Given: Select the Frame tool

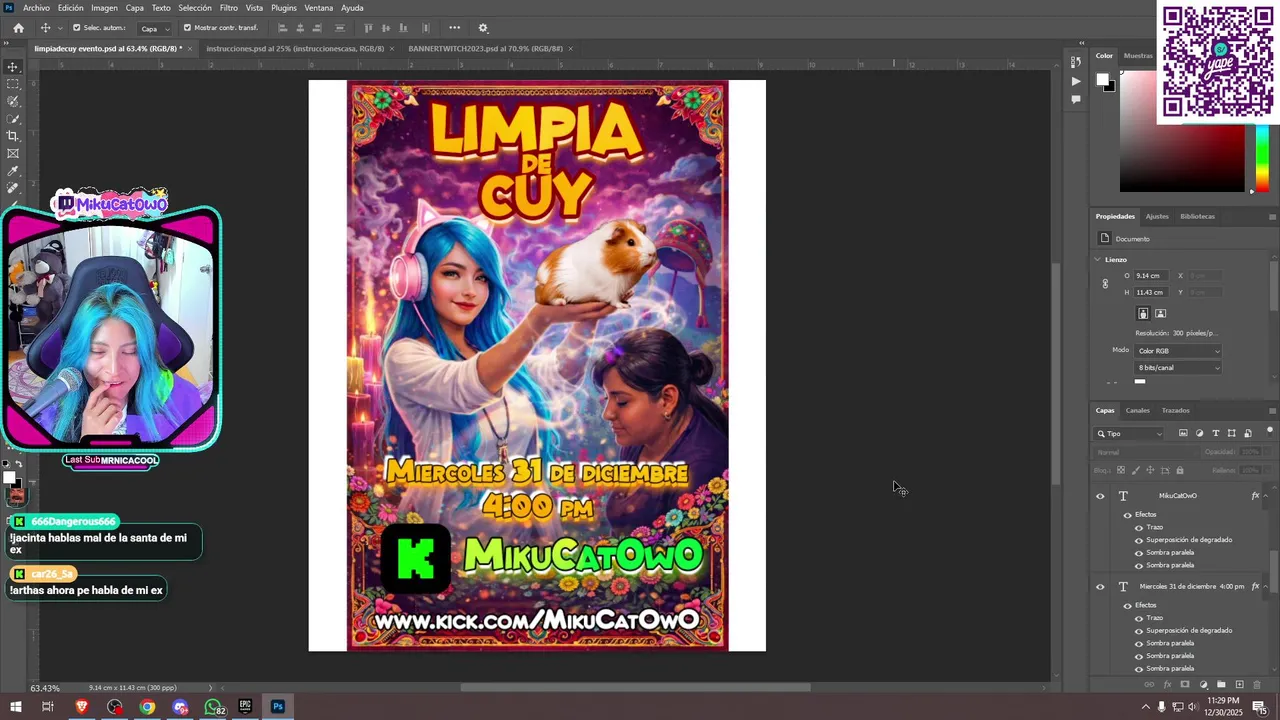Looking at the screenshot, I should [13, 153].
